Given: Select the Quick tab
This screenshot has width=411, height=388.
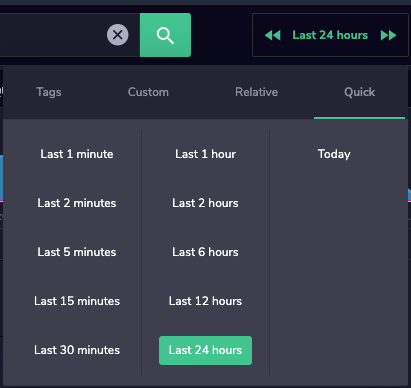Looking at the screenshot, I should click(359, 92).
